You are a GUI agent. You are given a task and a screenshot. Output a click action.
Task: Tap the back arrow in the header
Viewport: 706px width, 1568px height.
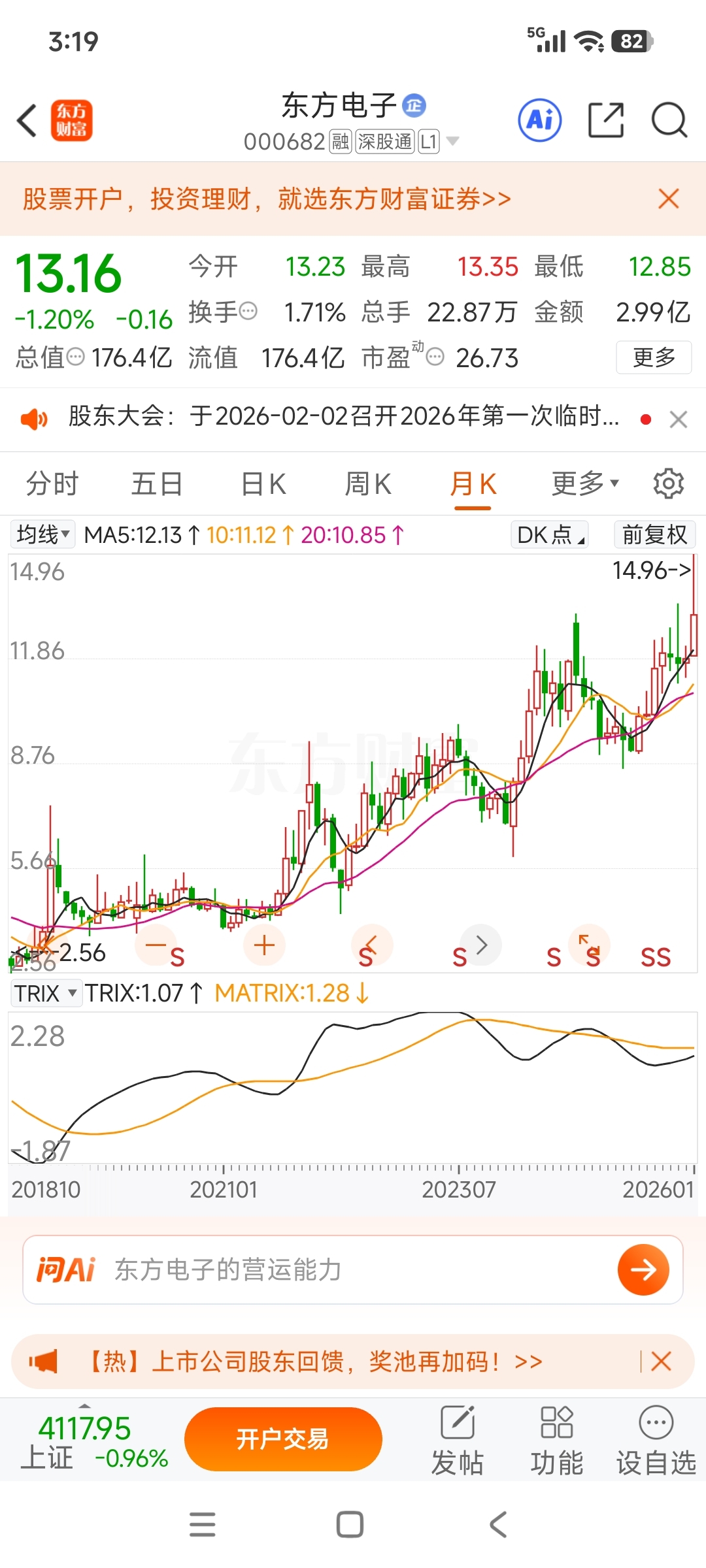click(x=27, y=121)
